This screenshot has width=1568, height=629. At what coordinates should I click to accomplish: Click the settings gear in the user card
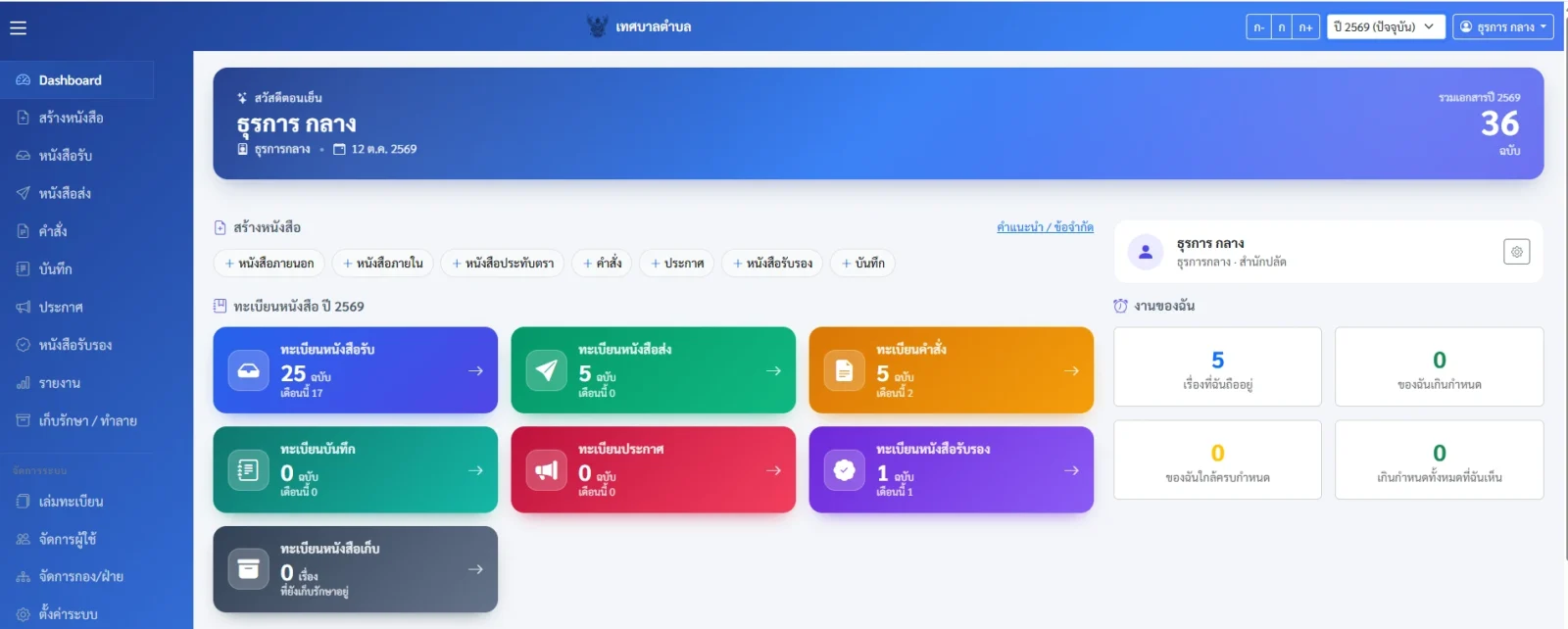[1516, 252]
